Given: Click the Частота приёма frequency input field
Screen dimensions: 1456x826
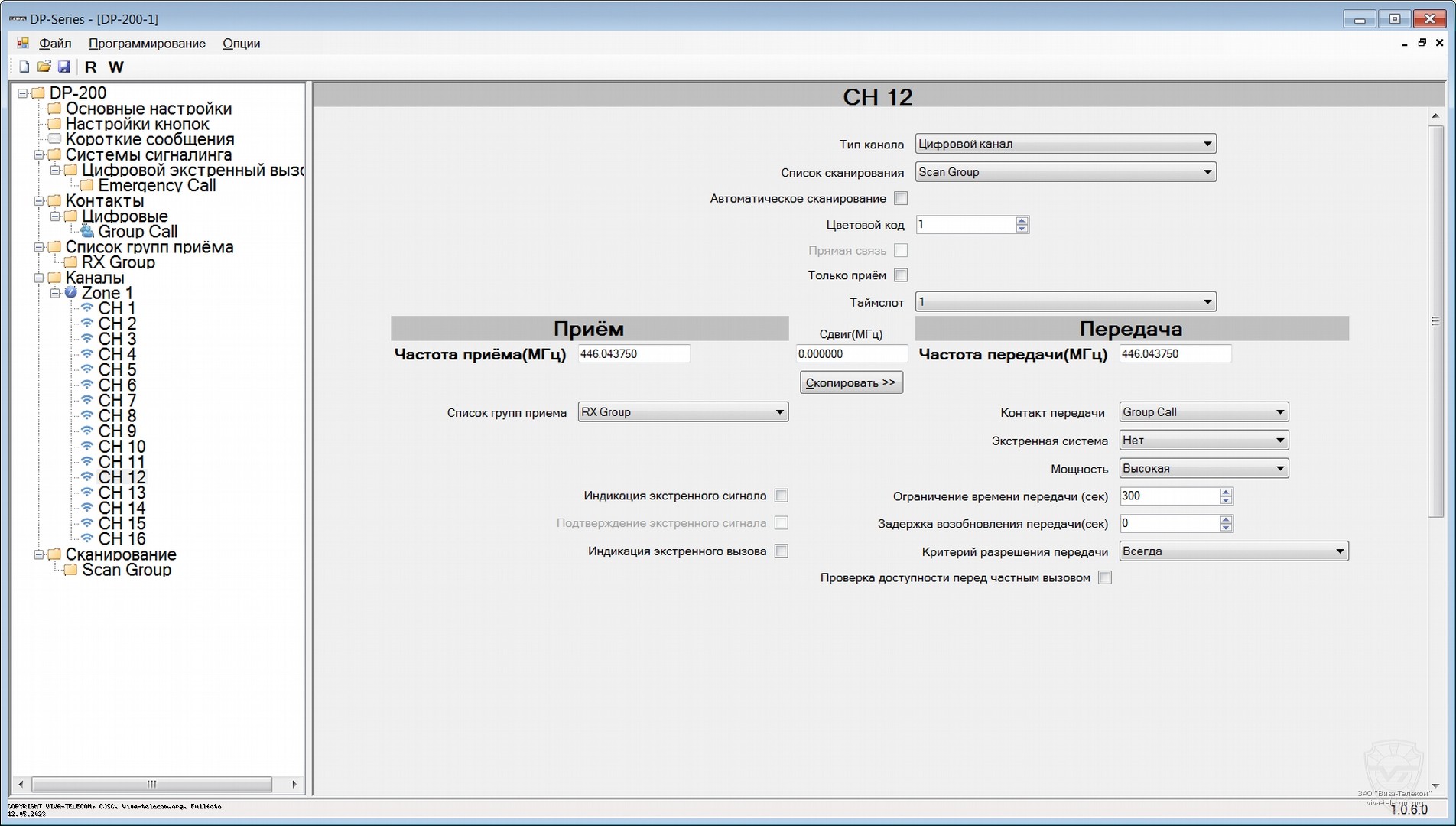Looking at the screenshot, I should (633, 353).
